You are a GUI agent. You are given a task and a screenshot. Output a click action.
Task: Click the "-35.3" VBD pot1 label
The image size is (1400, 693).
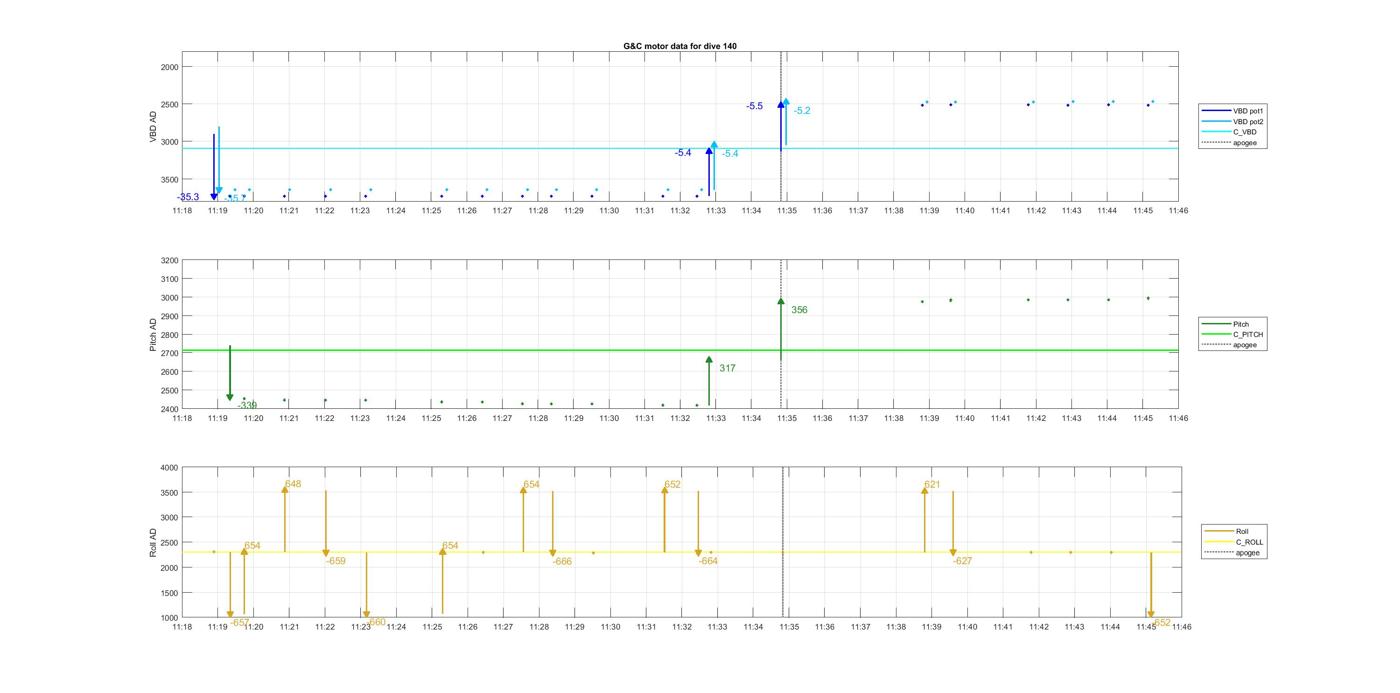[x=188, y=197]
